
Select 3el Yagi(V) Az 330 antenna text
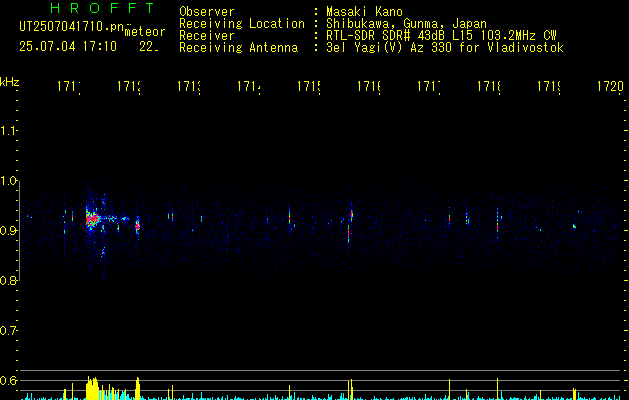point(445,48)
